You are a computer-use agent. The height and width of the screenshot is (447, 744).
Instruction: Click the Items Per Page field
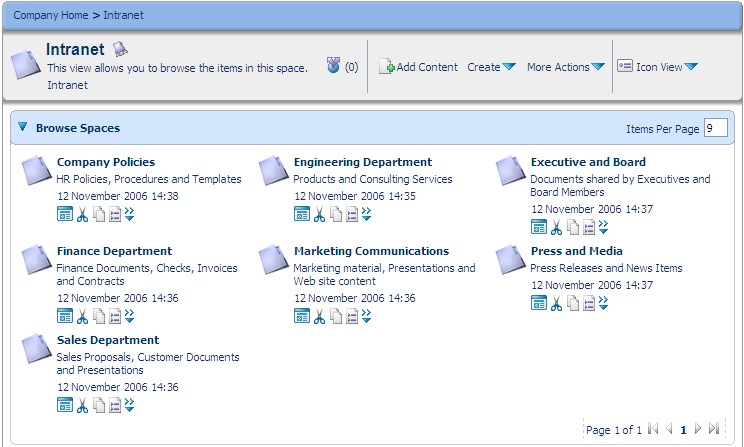tap(716, 128)
